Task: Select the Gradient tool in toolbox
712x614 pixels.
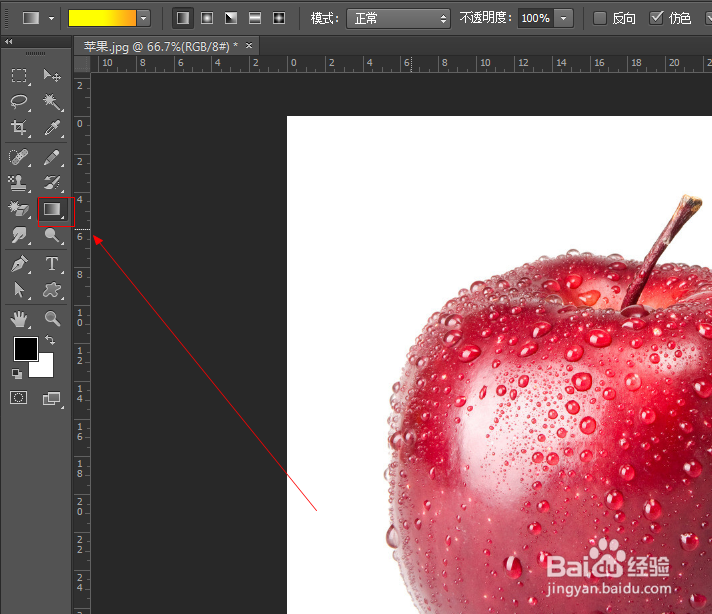Action: pos(52,209)
